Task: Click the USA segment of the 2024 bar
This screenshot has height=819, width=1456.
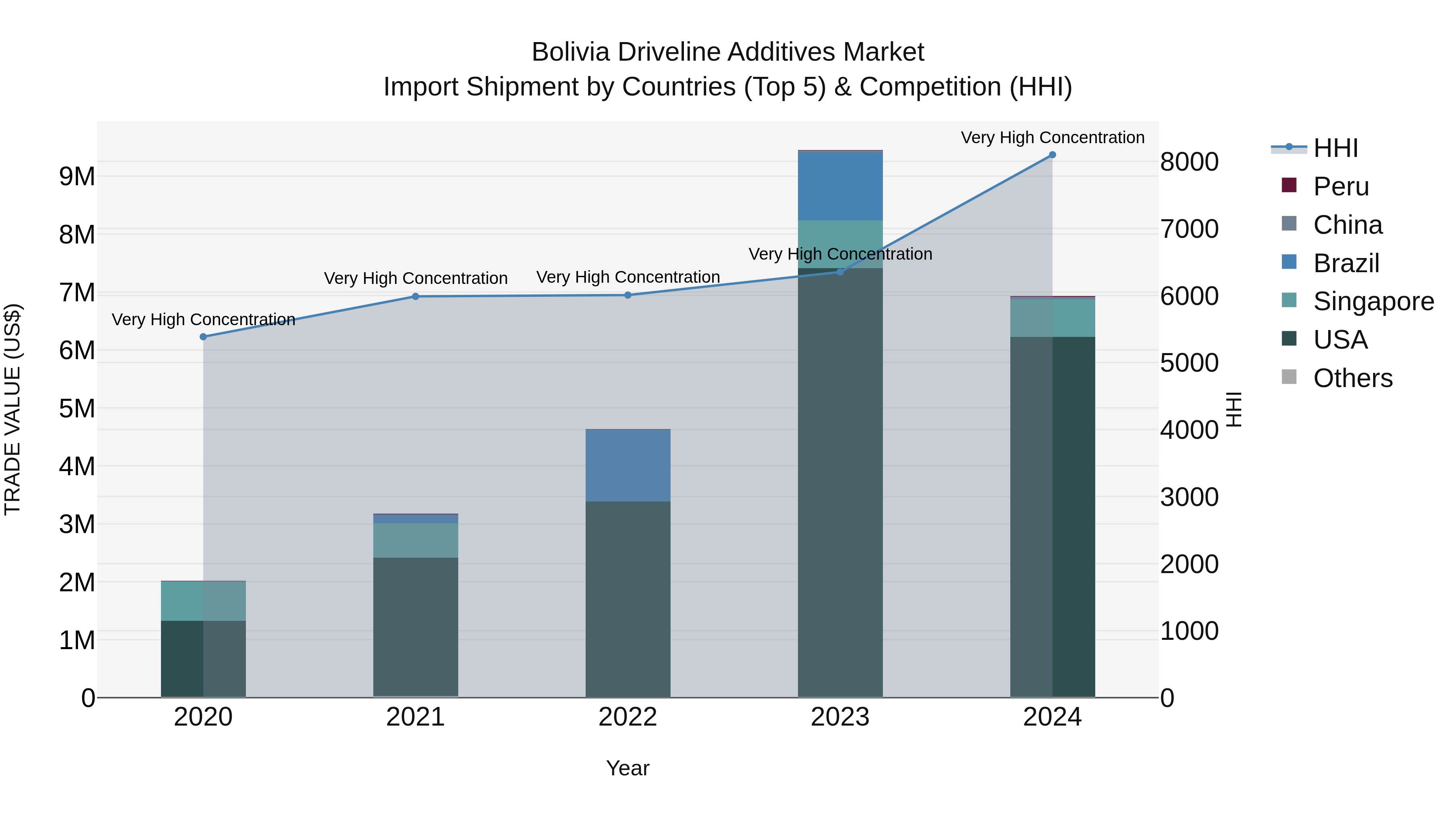Action: pos(1052,517)
